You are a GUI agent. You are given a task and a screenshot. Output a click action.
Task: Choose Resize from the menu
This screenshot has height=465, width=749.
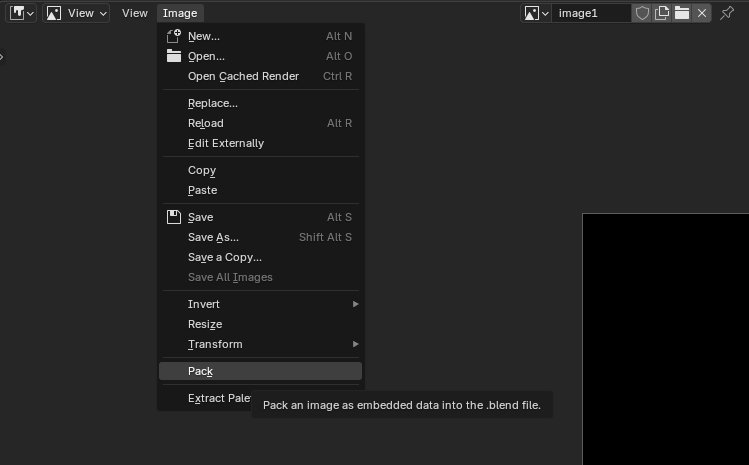[x=260, y=324]
